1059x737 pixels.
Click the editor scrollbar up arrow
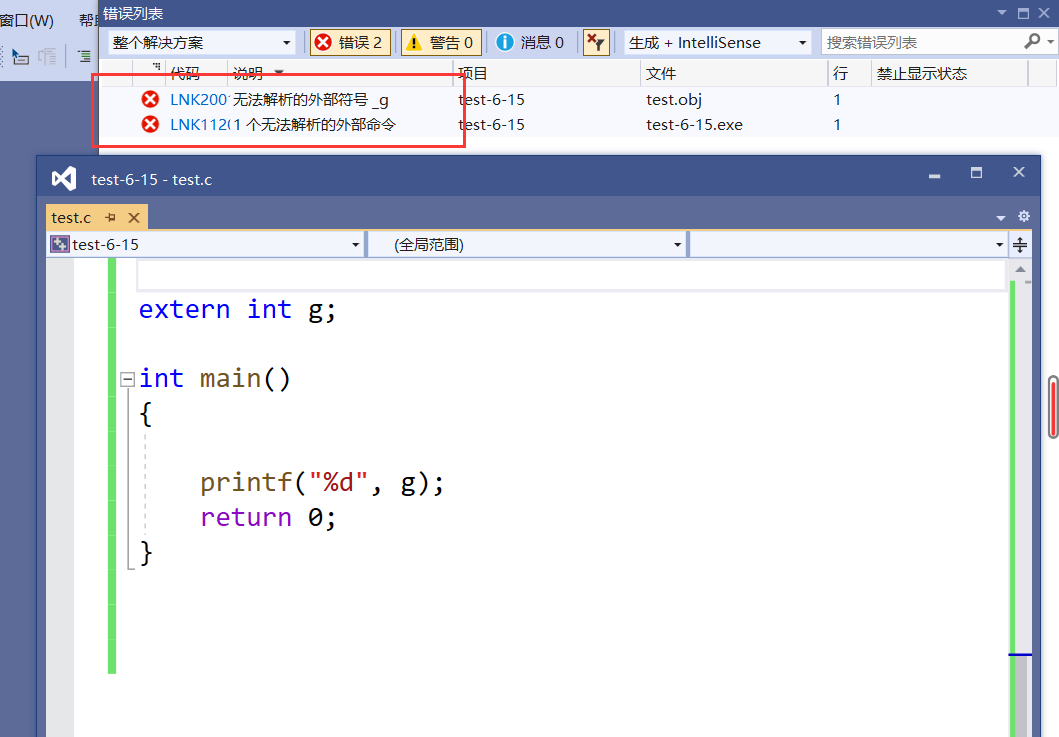pyautogui.click(x=1021, y=270)
